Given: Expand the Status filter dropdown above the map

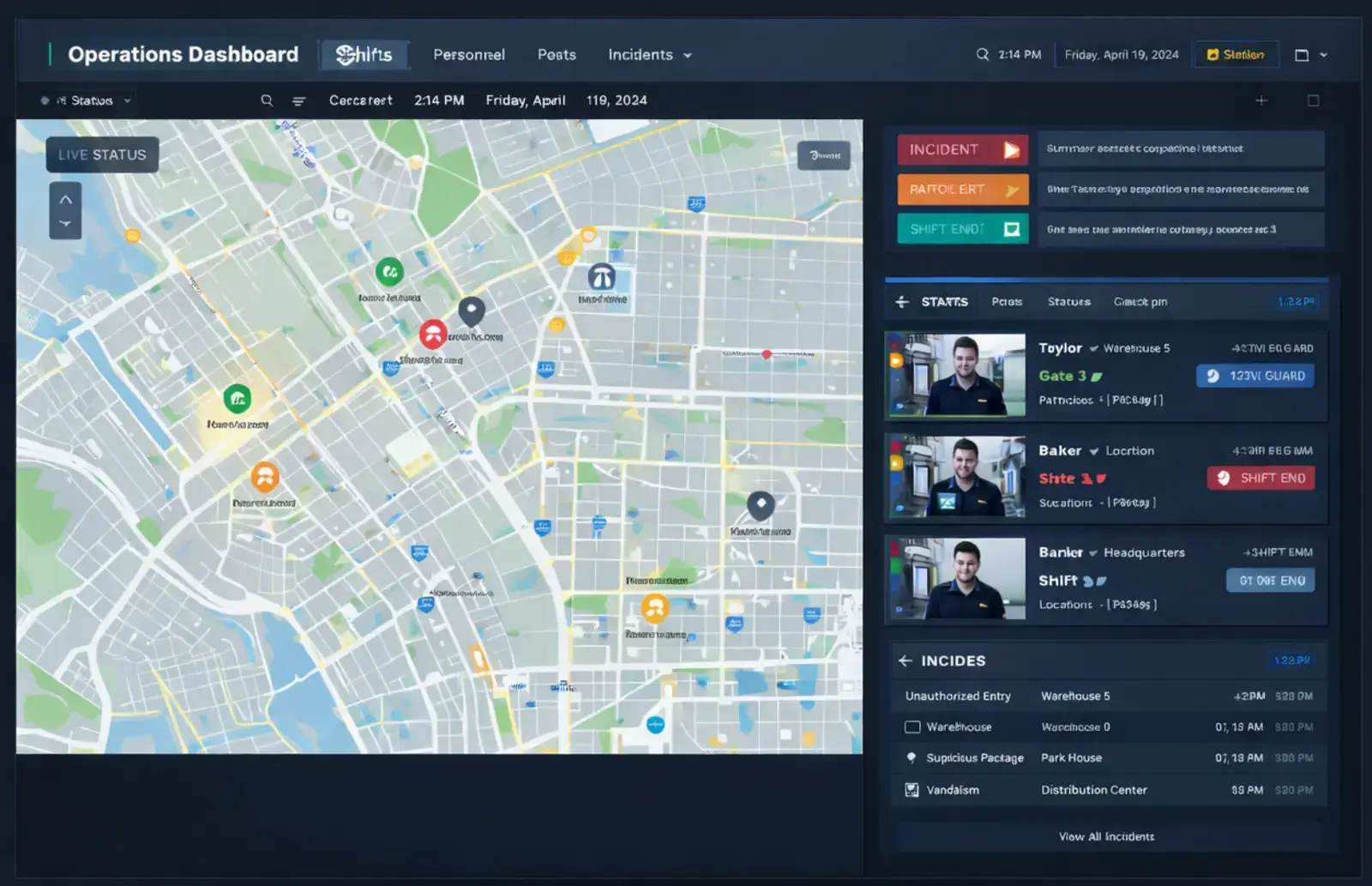Looking at the screenshot, I should pyautogui.click(x=86, y=99).
